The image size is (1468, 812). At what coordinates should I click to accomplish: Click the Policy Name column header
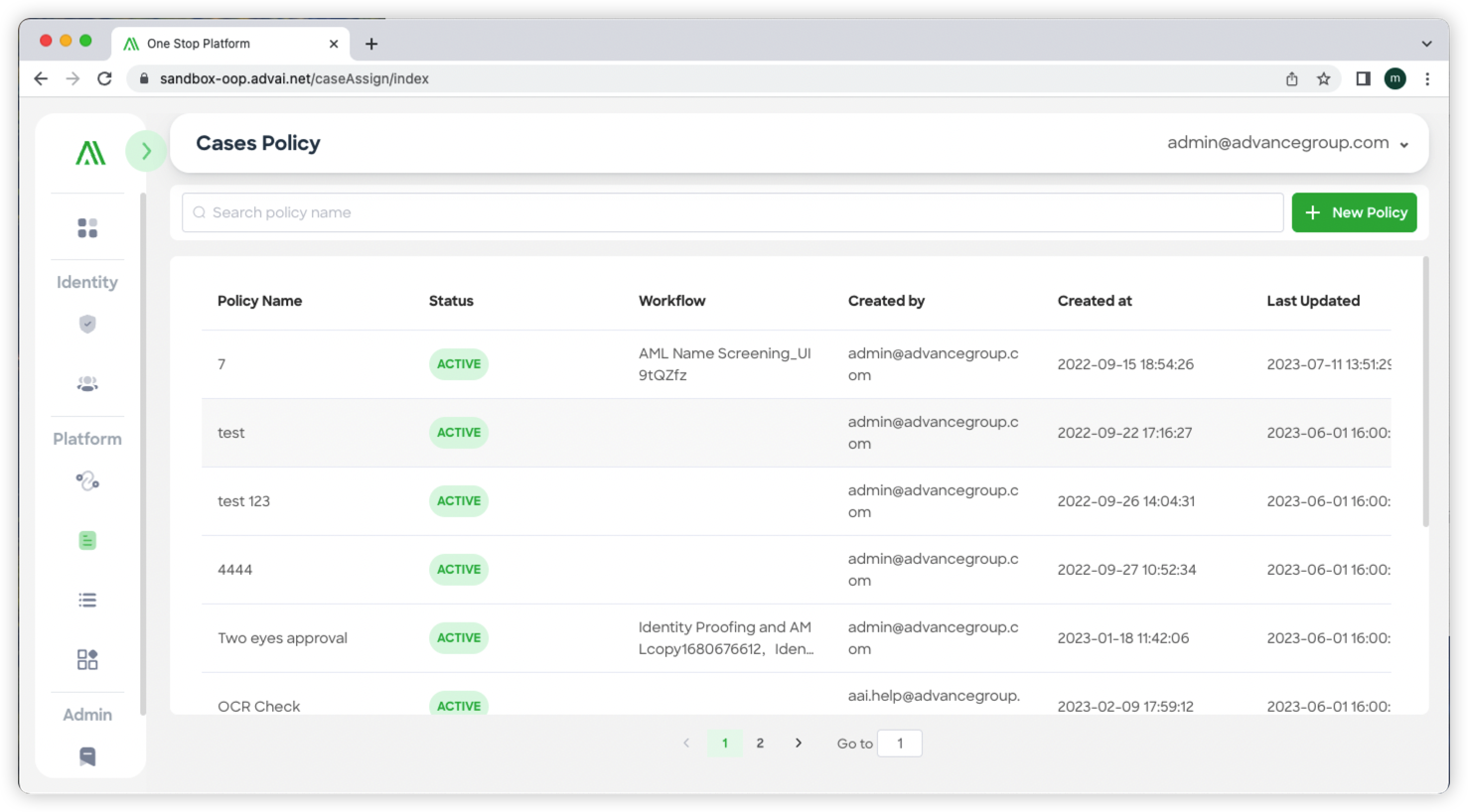260,301
